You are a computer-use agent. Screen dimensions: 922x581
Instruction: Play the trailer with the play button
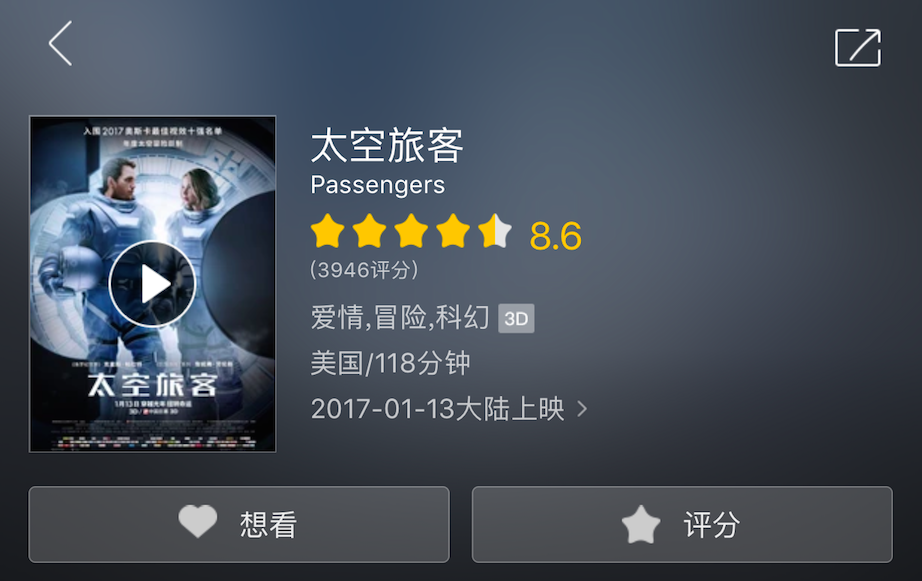pos(152,283)
